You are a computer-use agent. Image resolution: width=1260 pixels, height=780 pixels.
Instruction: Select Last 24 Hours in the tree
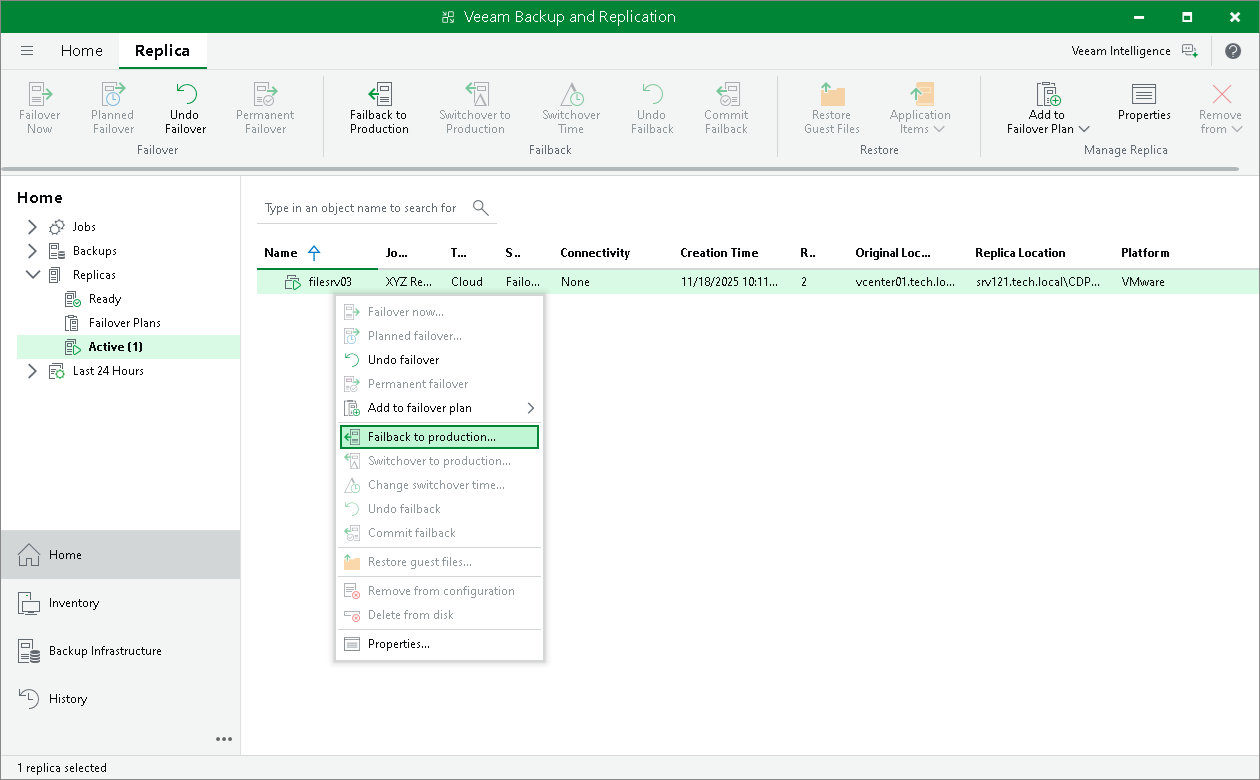[x=108, y=371]
